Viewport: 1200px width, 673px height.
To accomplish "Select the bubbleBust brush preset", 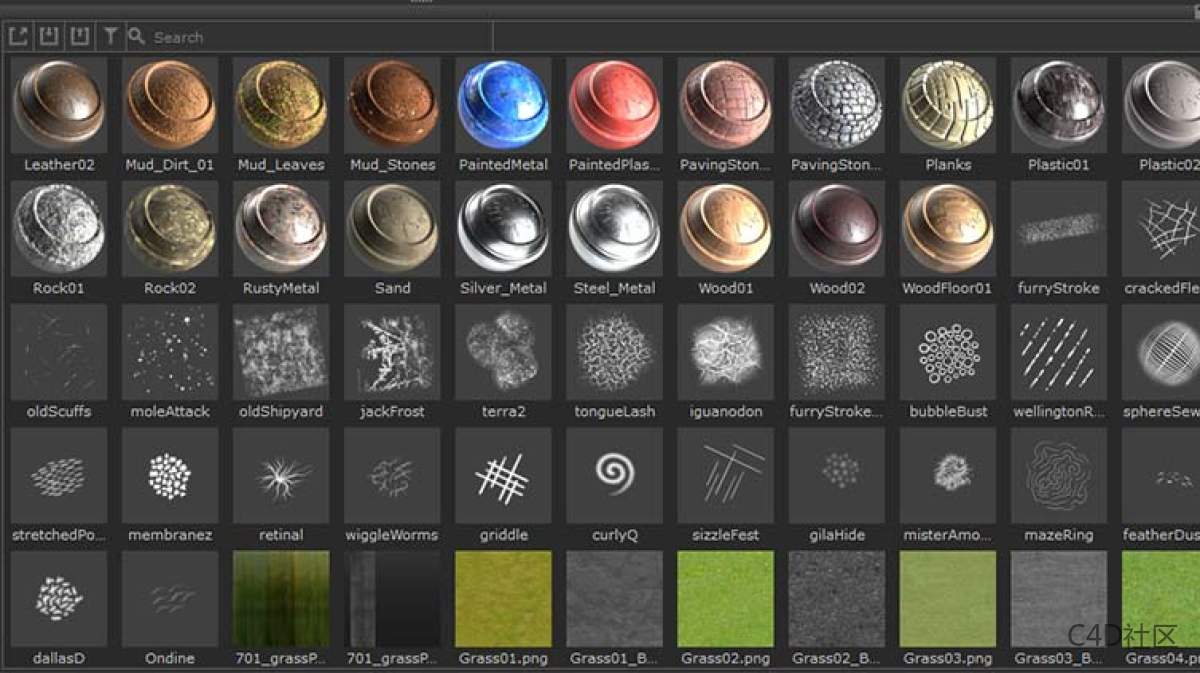I will (947, 352).
